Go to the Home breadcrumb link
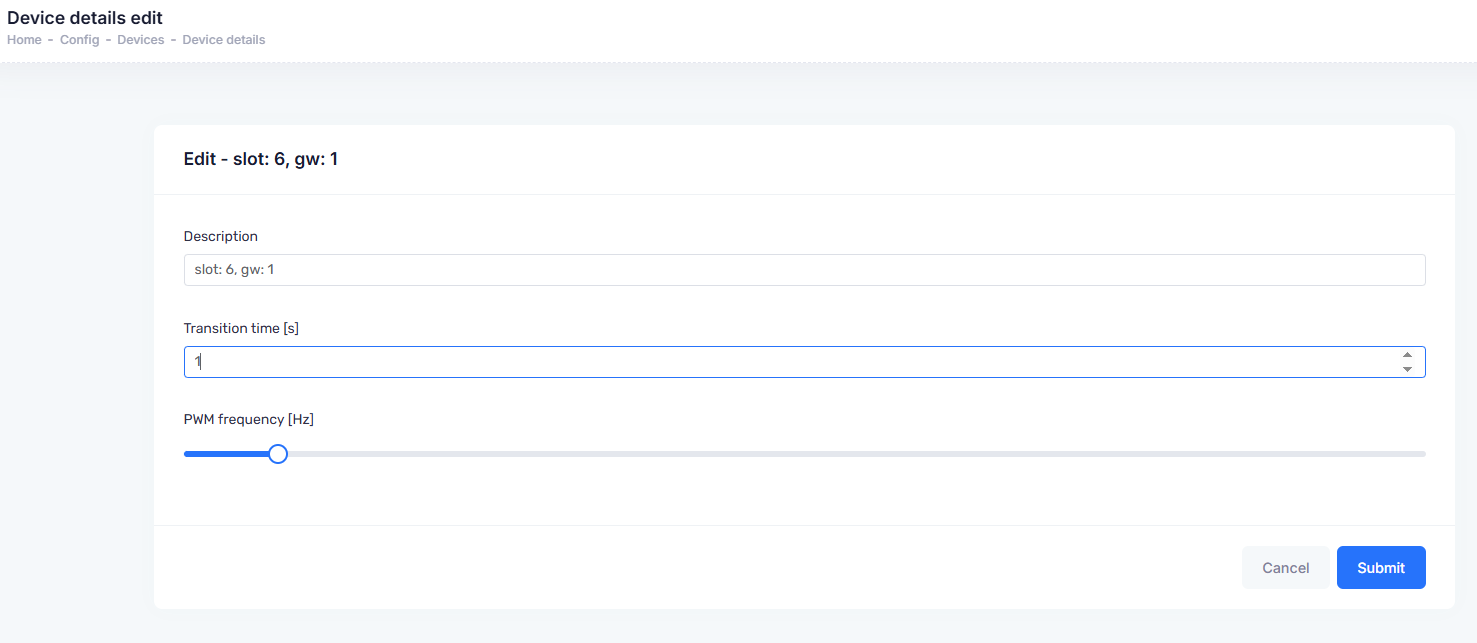 click(24, 40)
